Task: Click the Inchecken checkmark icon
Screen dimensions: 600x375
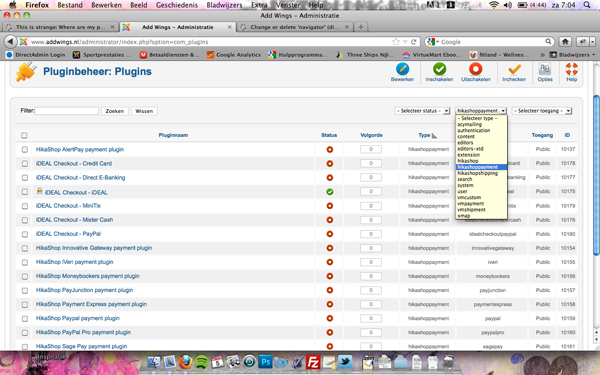Action: (x=514, y=69)
